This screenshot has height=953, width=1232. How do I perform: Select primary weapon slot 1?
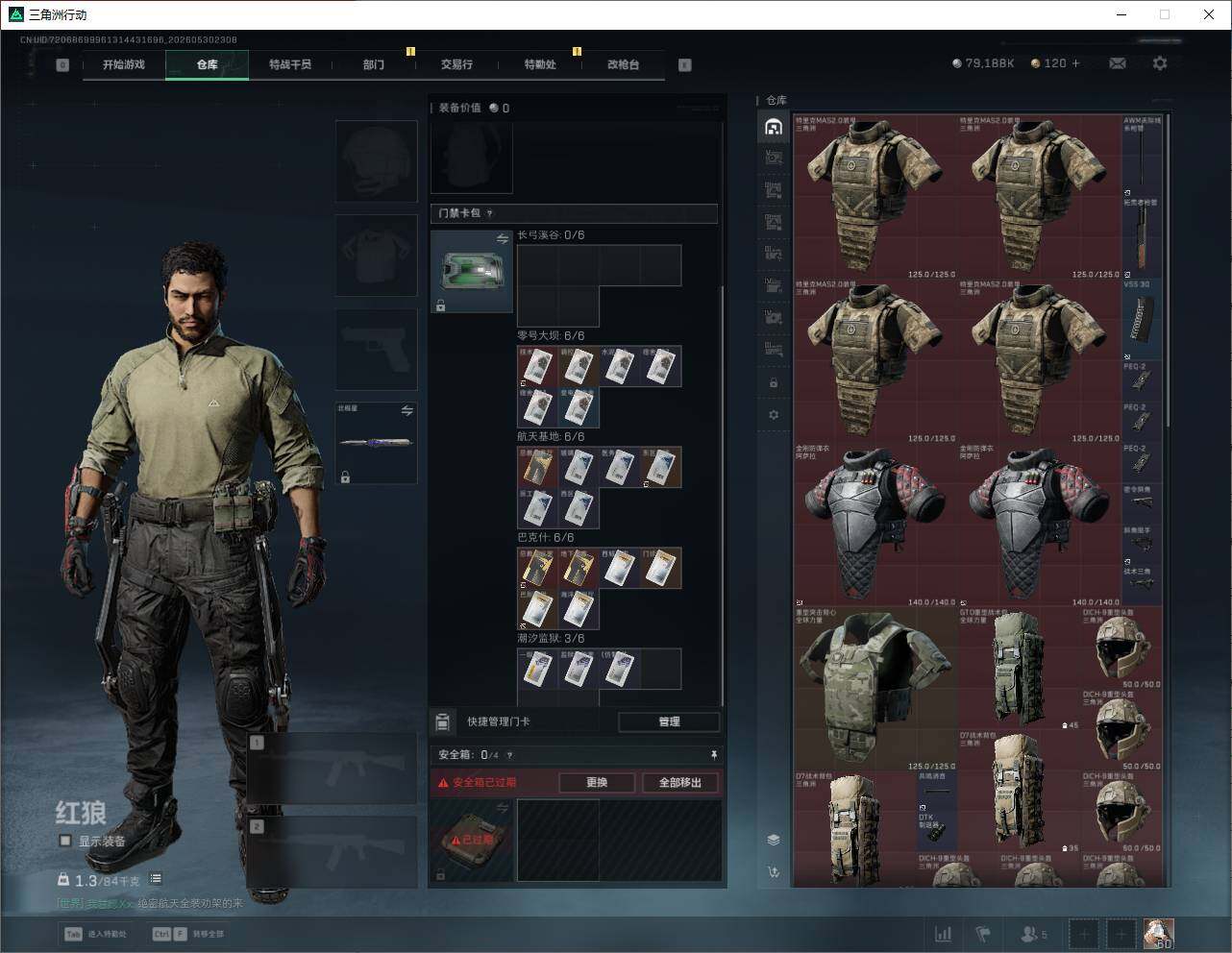pos(333,768)
